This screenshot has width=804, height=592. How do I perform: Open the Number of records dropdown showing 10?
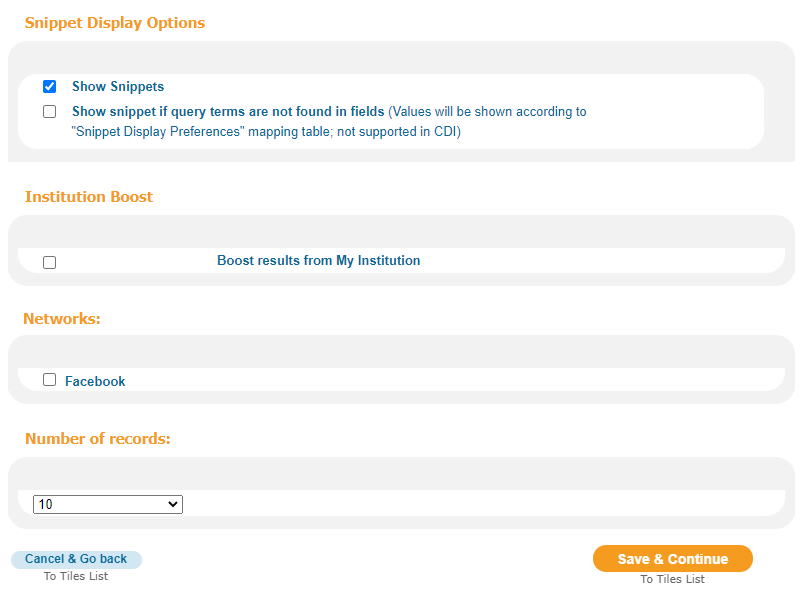pos(108,504)
